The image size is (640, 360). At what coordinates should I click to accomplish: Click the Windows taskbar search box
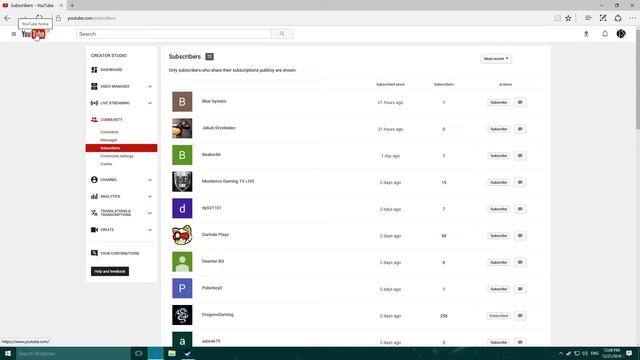73,353
